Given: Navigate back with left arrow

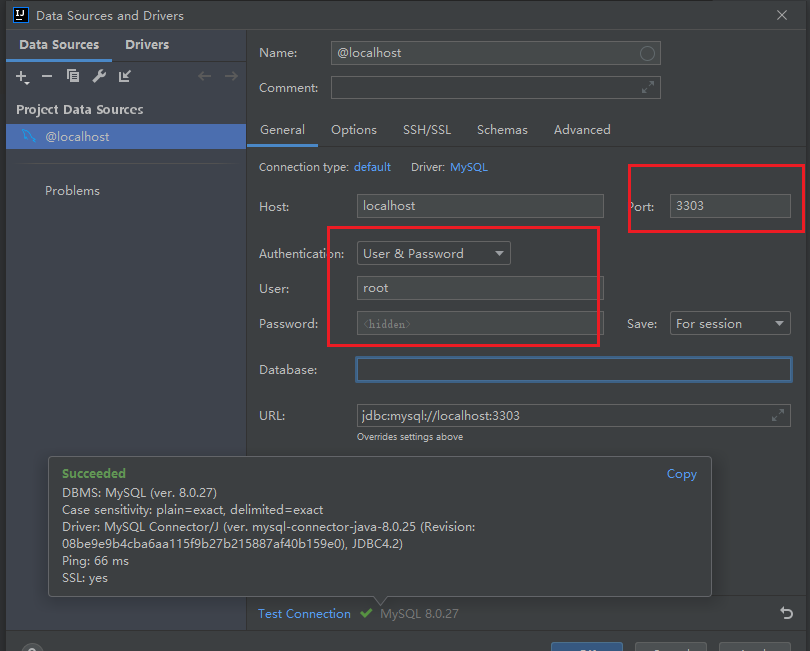Looking at the screenshot, I should (x=205, y=76).
